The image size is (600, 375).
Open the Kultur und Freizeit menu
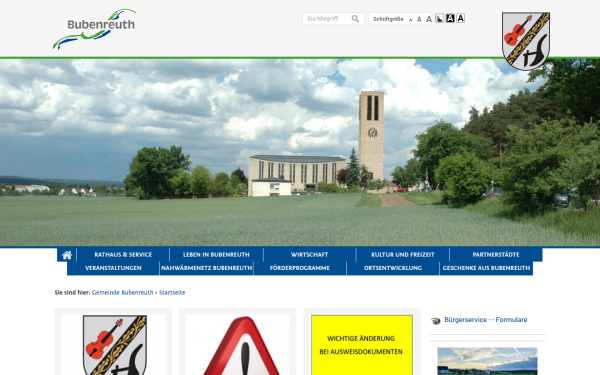(403, 254)
